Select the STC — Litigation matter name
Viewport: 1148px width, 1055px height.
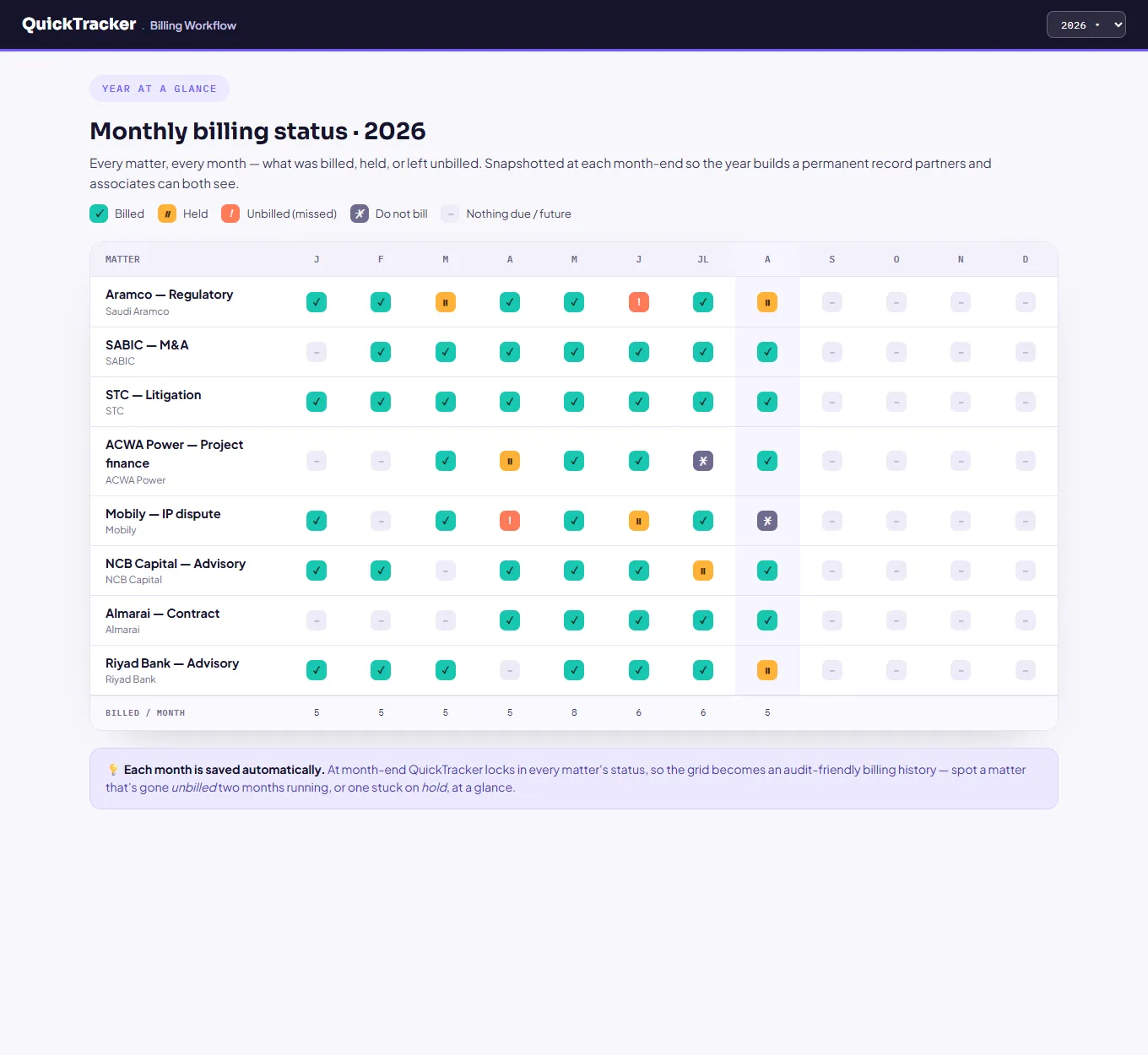point(154,395)
